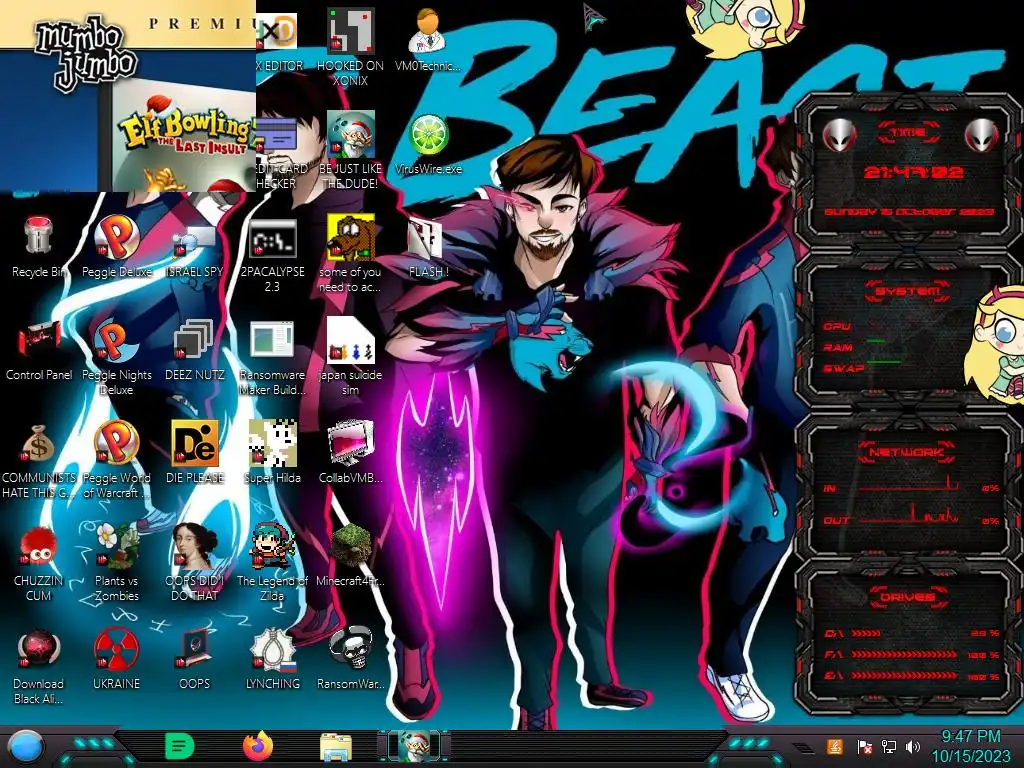Open Peggle World of Warcraft icon
Viewport: 1024px width, 768px height.
[x=116, y=461]
